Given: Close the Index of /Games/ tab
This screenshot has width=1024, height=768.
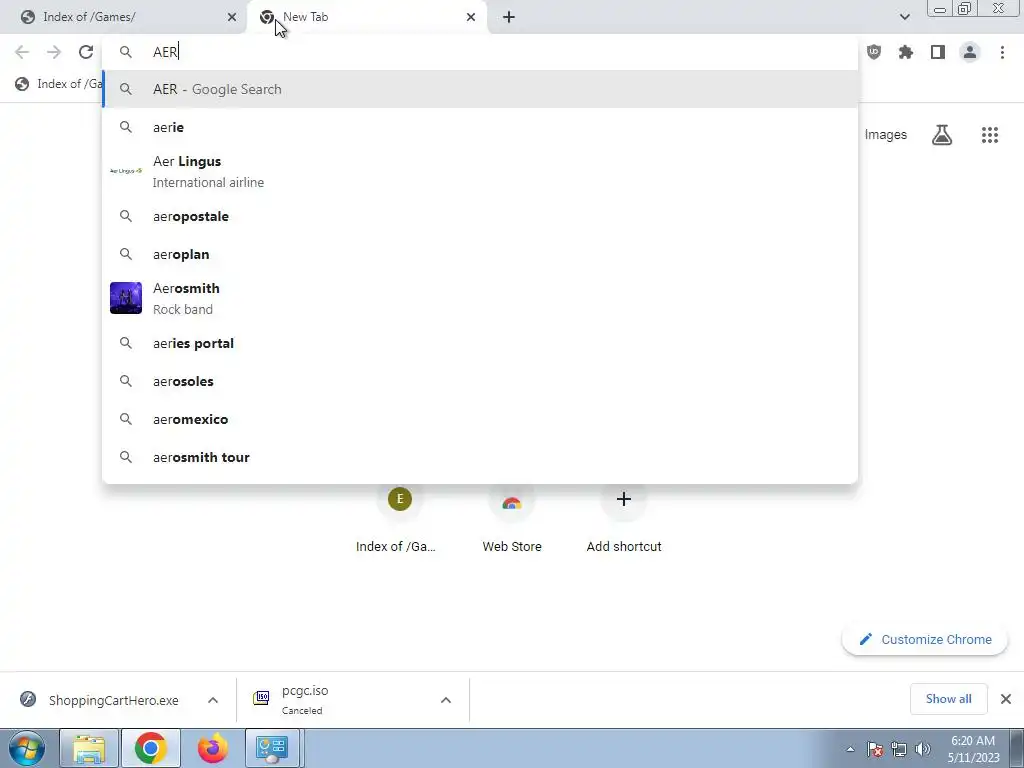Looking at the screenshot, I should 232,17.
